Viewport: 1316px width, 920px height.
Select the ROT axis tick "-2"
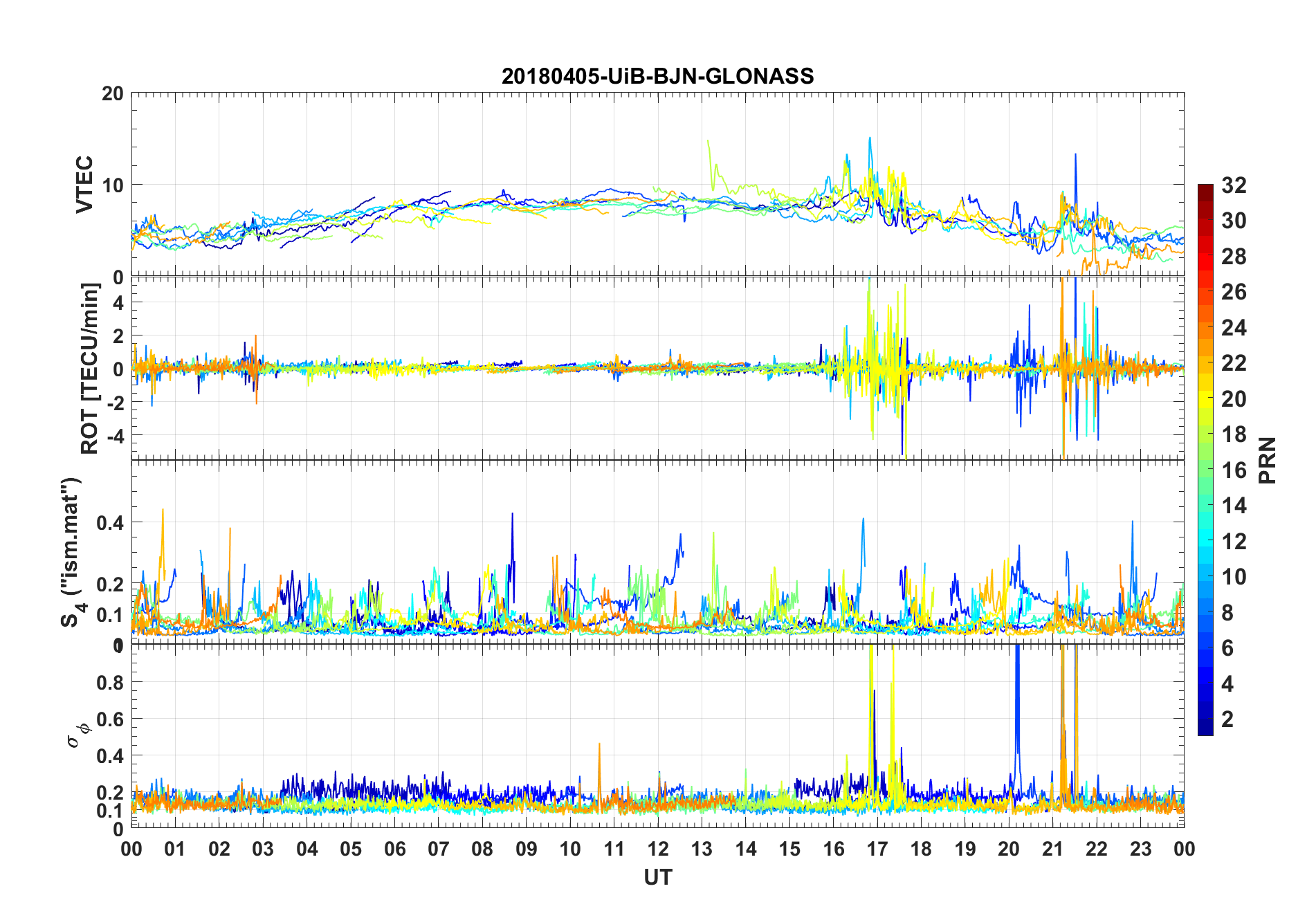(x=115, y=403)
